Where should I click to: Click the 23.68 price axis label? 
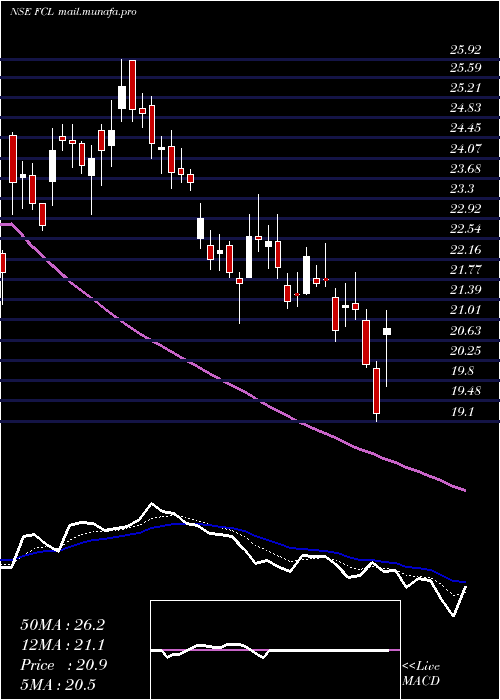point(466,169)
